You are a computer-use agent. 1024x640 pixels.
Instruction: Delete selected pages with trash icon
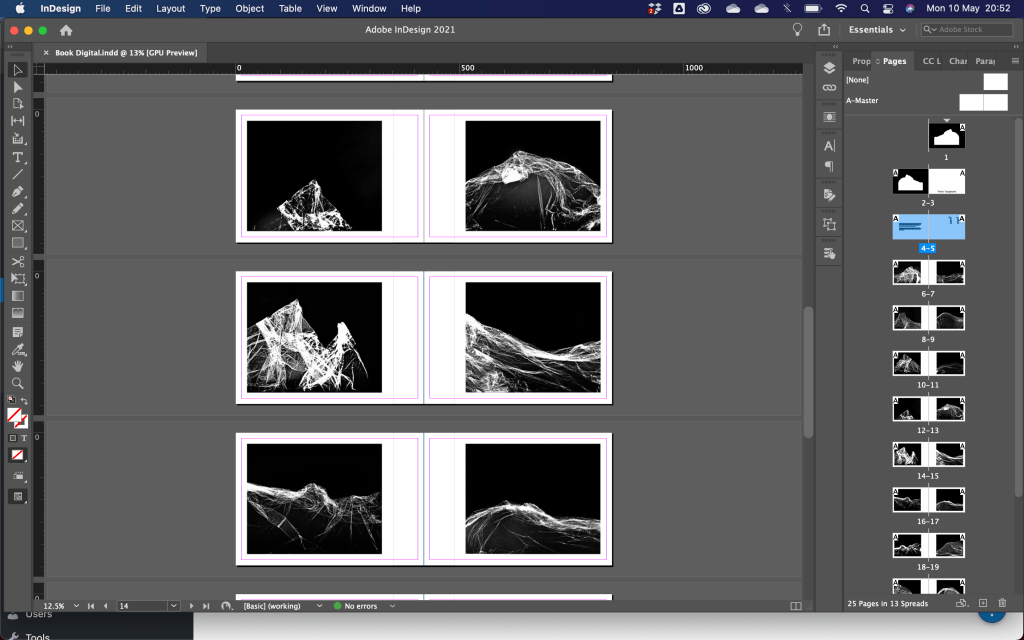pos(1002,603)
